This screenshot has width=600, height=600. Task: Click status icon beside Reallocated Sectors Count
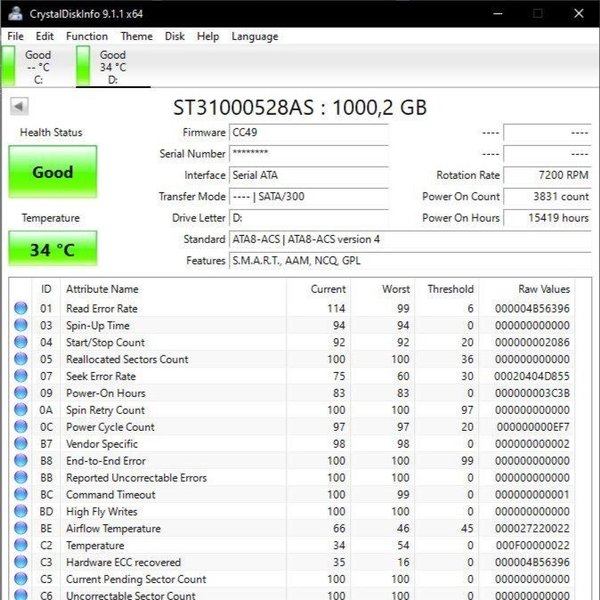(21, 359)
